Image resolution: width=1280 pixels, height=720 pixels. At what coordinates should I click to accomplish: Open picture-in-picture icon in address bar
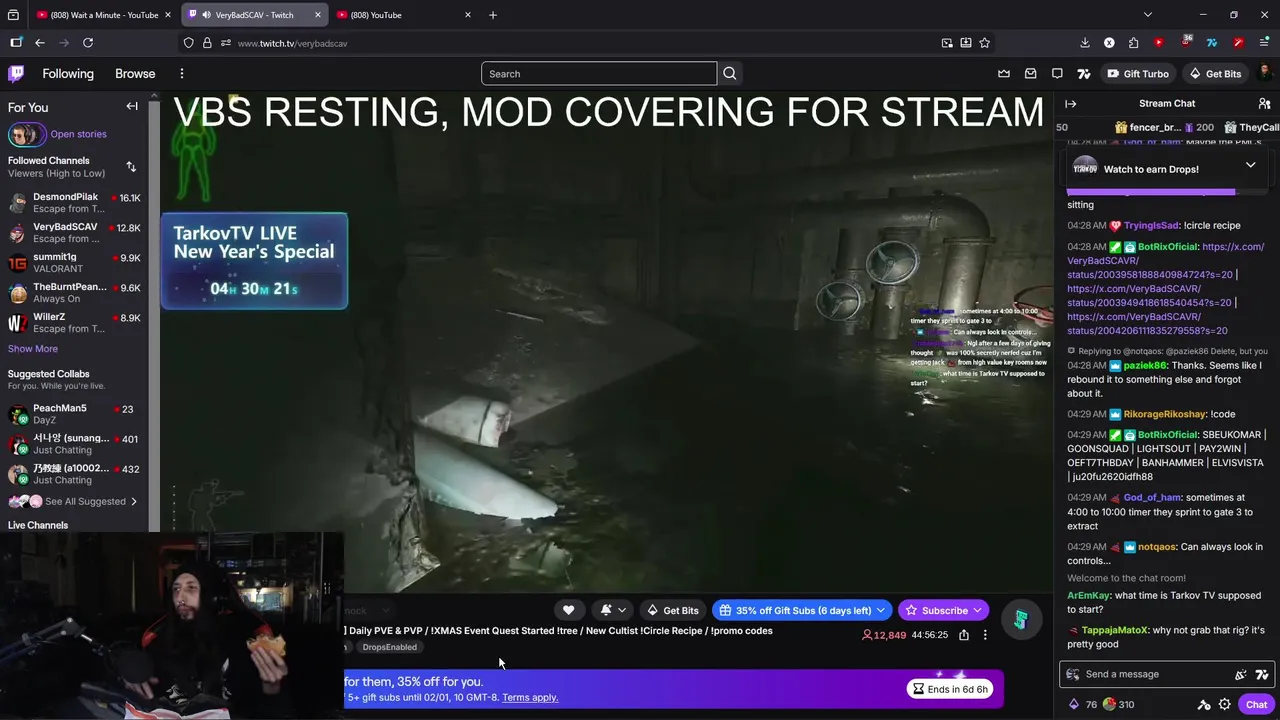click(947, 43)
